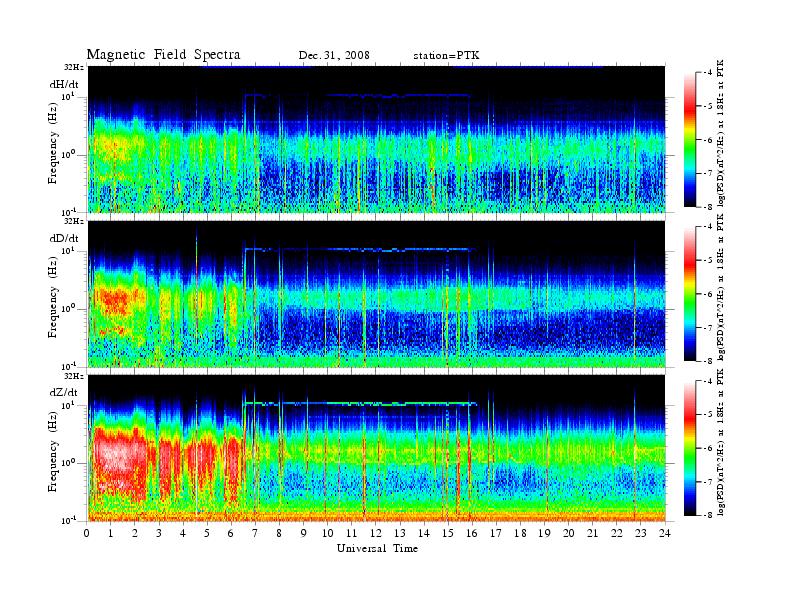Image resolution: width=792 pixels, height=612 pixels.
Task: Click the date "Dec. 31, 2008"
Action: click(334, 55)
